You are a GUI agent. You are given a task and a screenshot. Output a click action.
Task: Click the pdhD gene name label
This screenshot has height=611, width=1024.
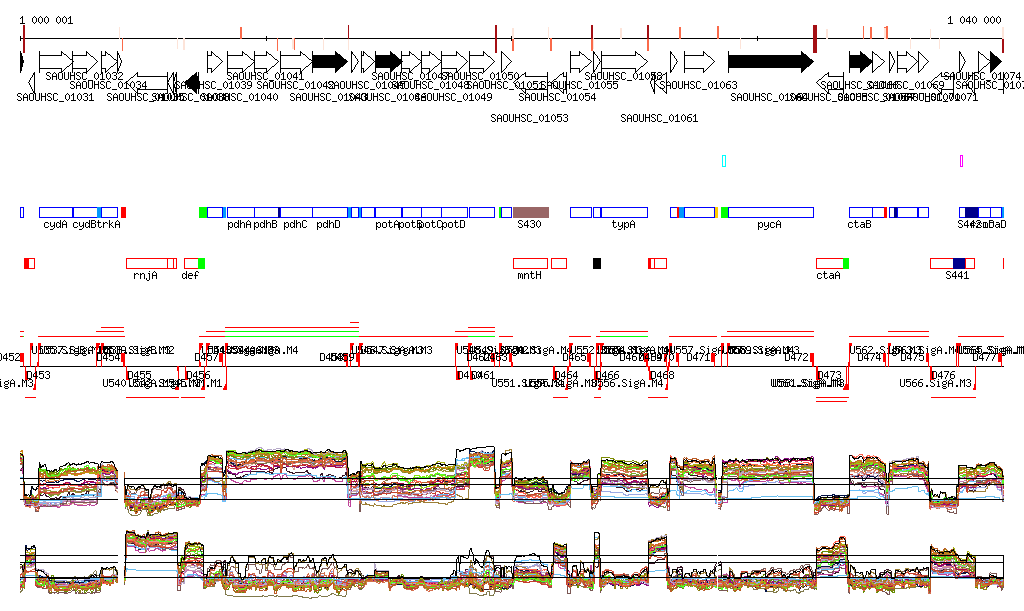[x=328, y=225]
